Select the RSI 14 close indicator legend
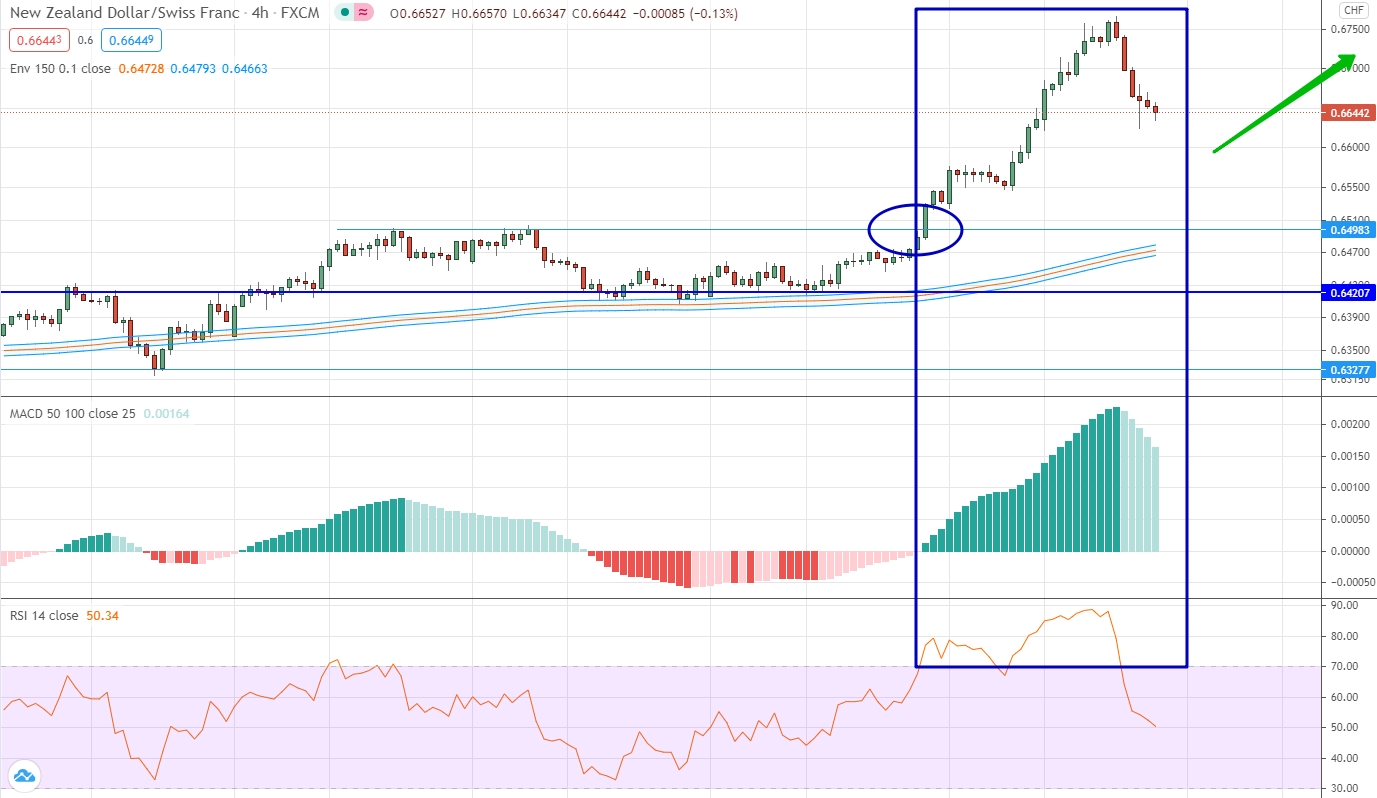The width and height of the screenshot is (1377, 798). click(x=43, y=615)
